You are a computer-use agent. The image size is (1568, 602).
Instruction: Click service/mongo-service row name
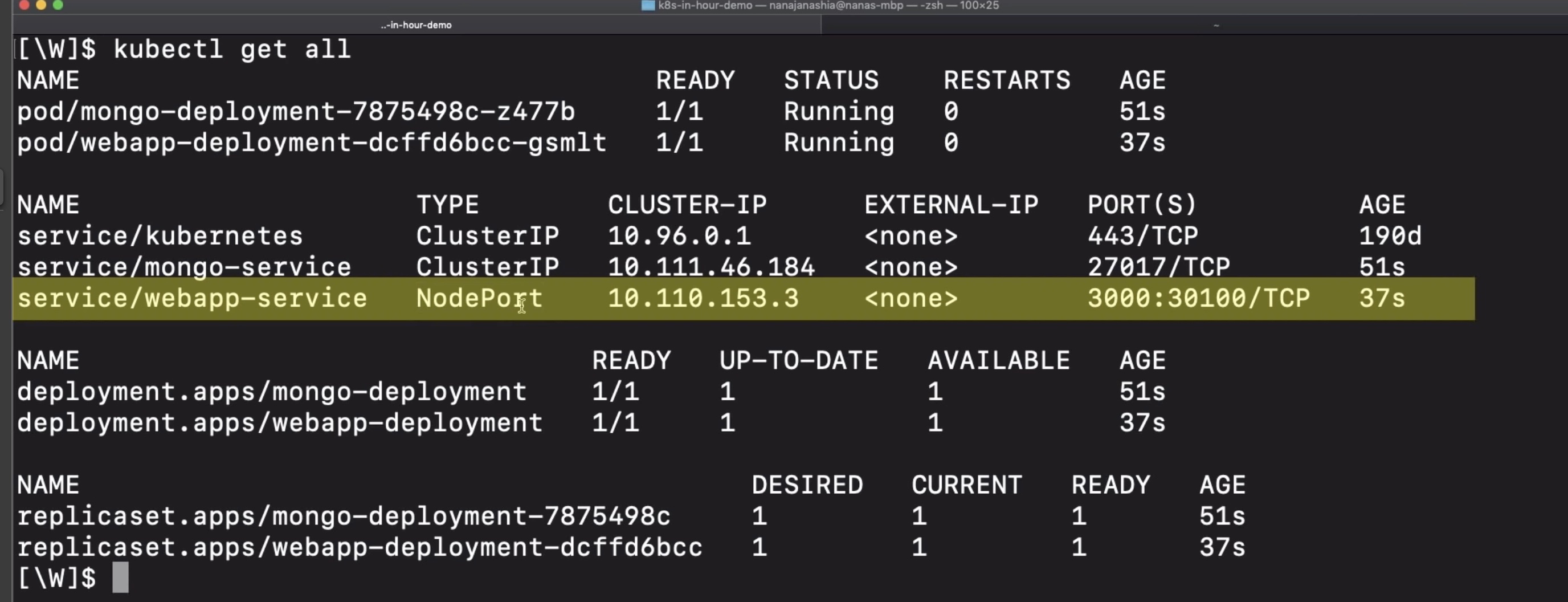pos(184,267)
